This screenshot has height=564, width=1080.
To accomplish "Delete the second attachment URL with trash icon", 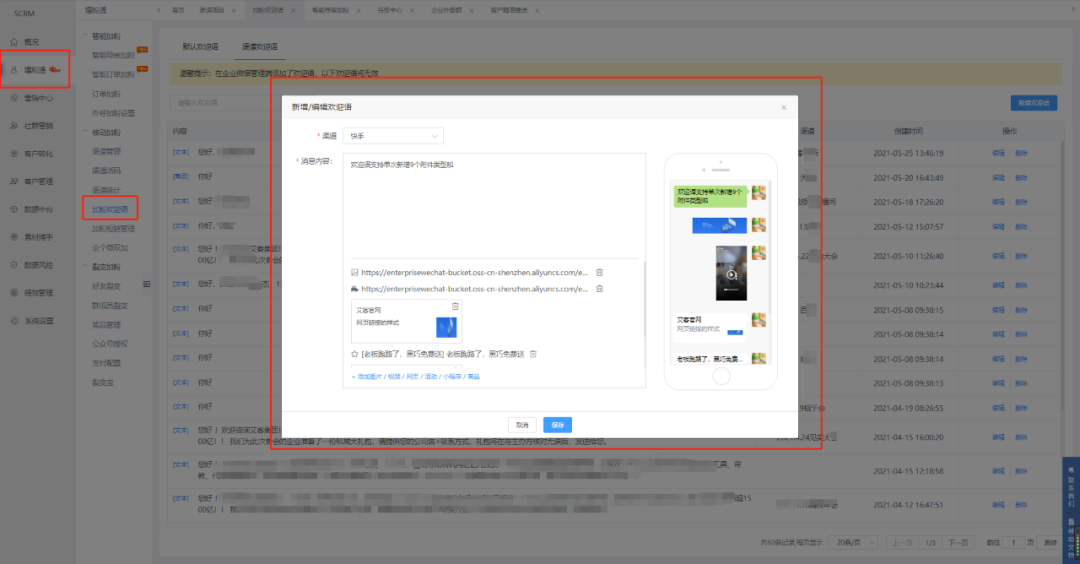I will (x=599, y=289).
